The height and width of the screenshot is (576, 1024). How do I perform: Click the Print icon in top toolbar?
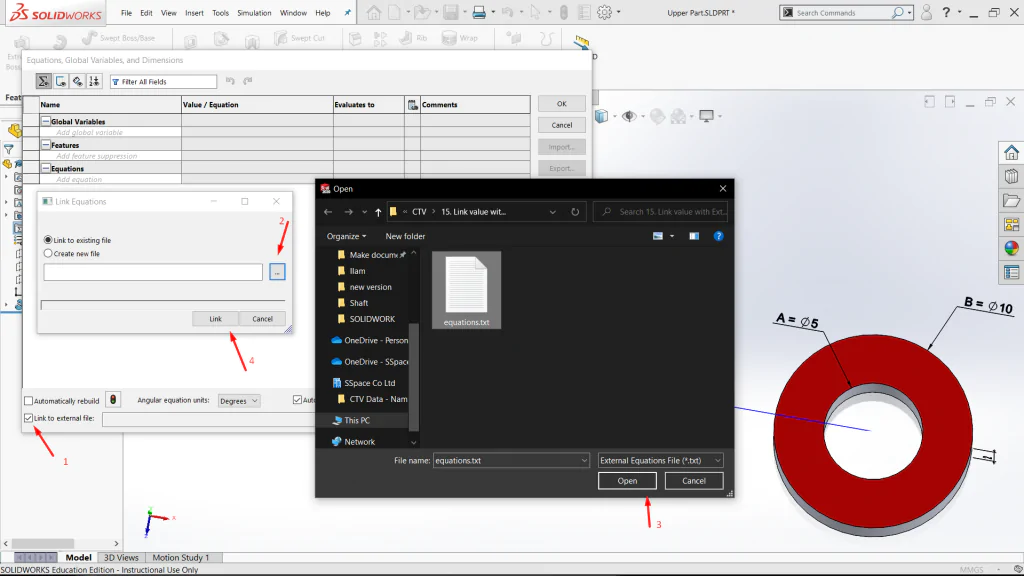point(479,12)
